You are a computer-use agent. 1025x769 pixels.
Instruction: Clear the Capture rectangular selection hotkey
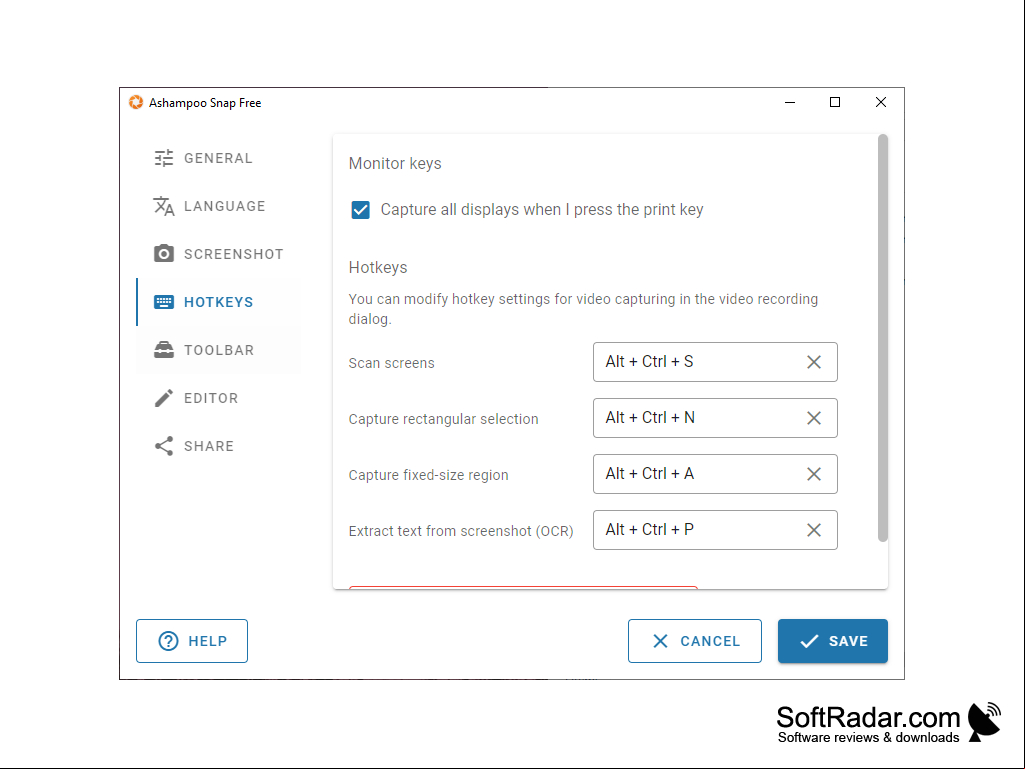[814, 418]
